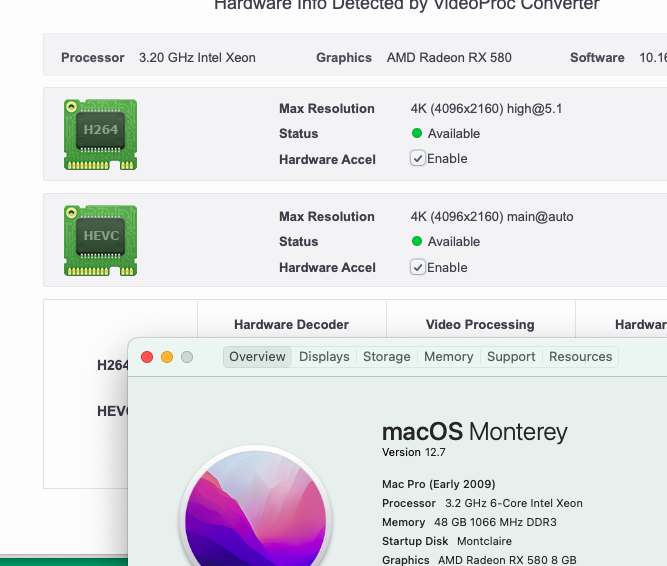Click '4K (4096x2160) high@5.1' resolution text

click(486, 109)
